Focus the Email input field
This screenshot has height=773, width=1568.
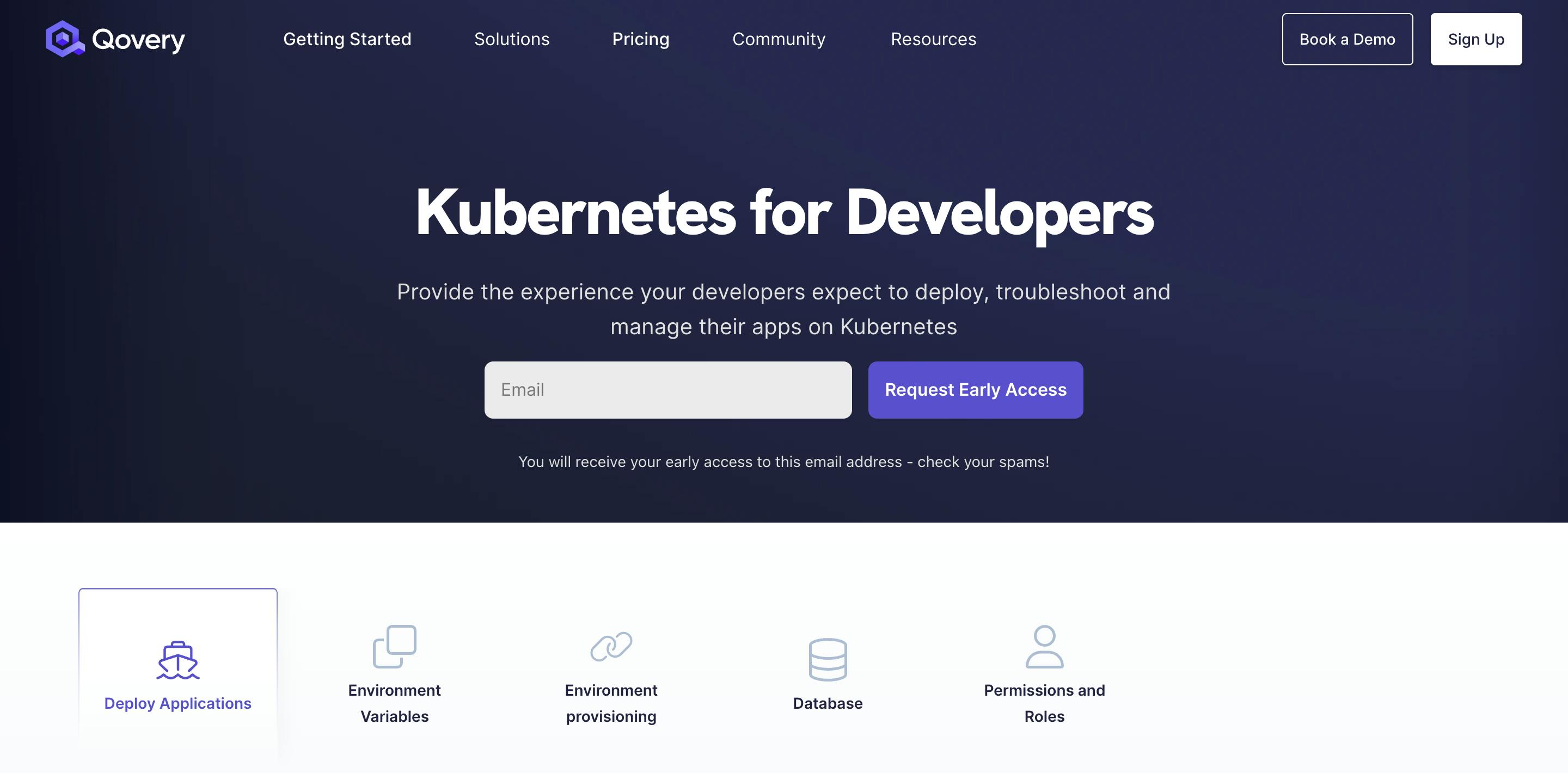[x=667, y=390]
